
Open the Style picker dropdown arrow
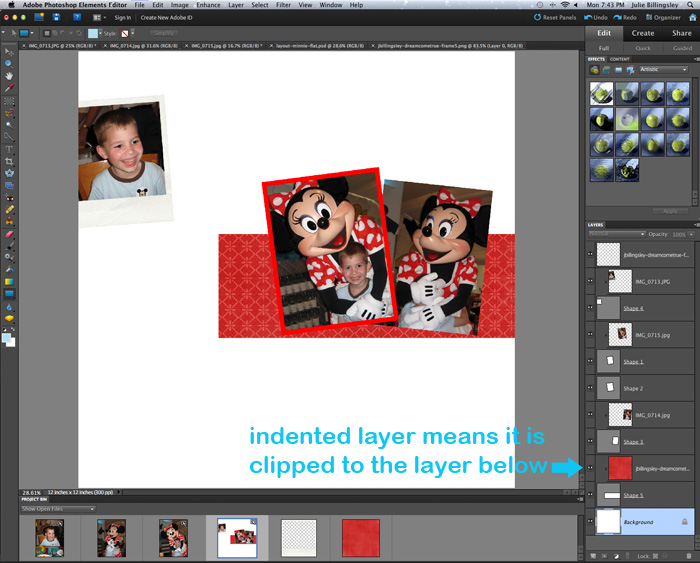pyautogui.click(x=133, y=33)
